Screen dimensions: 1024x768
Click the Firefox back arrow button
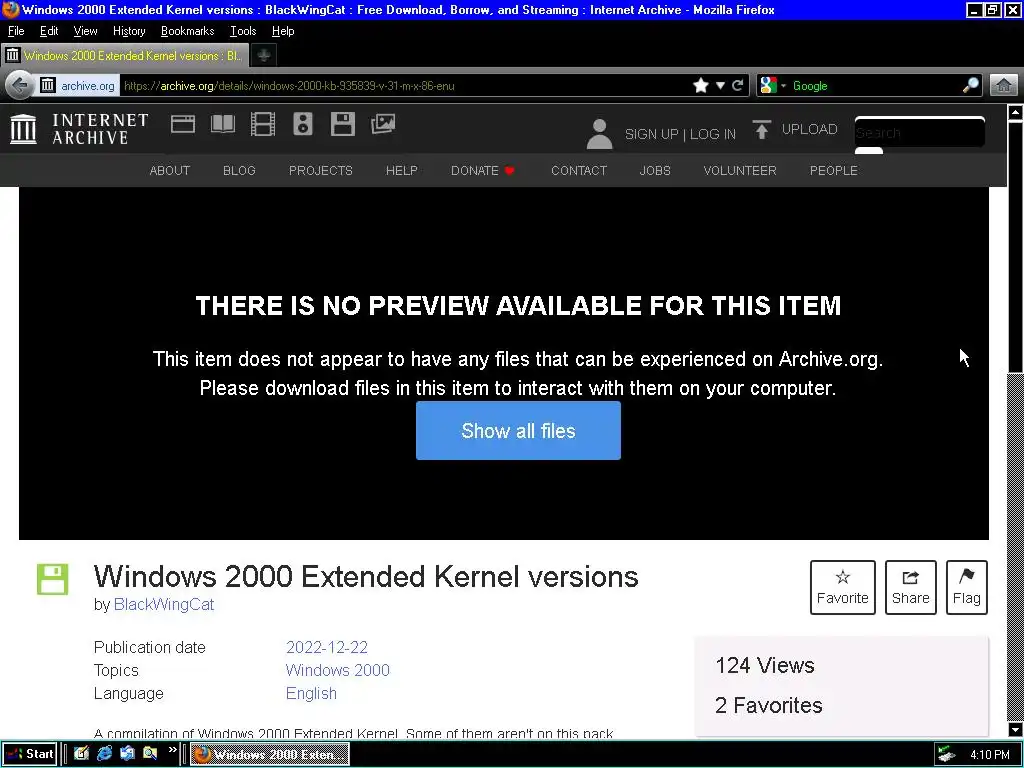[20, 86]
